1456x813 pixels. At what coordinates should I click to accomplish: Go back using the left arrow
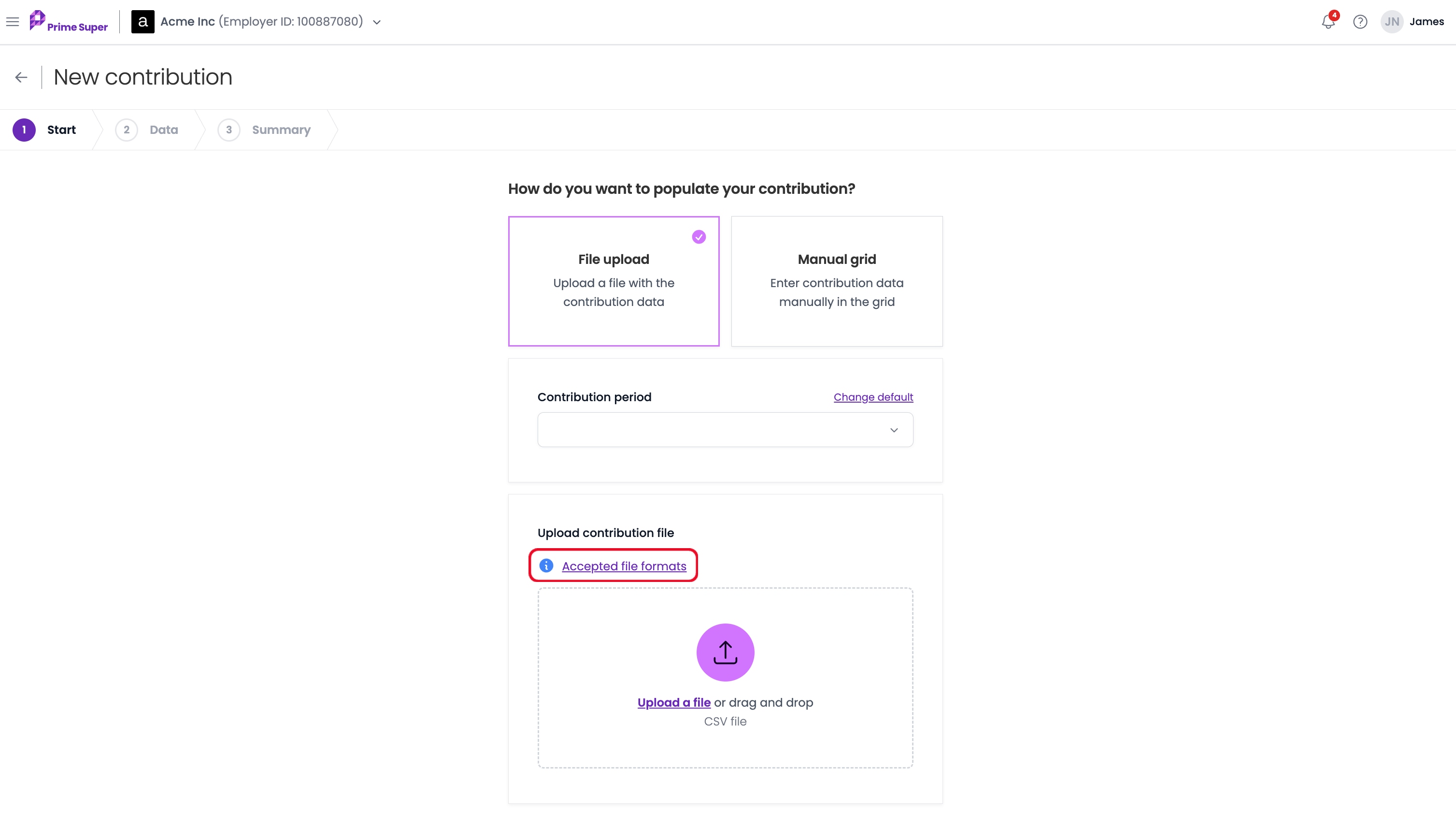(x=21, y=77)
